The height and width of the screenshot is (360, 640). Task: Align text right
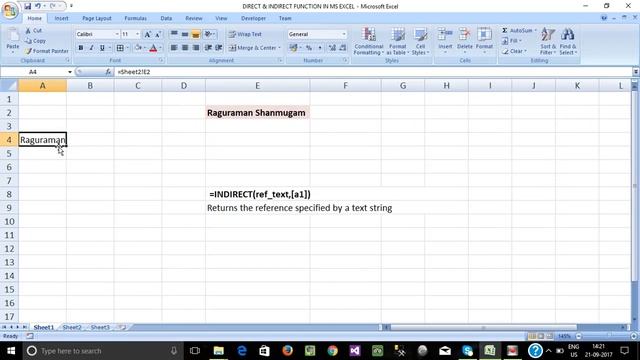(196, 48)
